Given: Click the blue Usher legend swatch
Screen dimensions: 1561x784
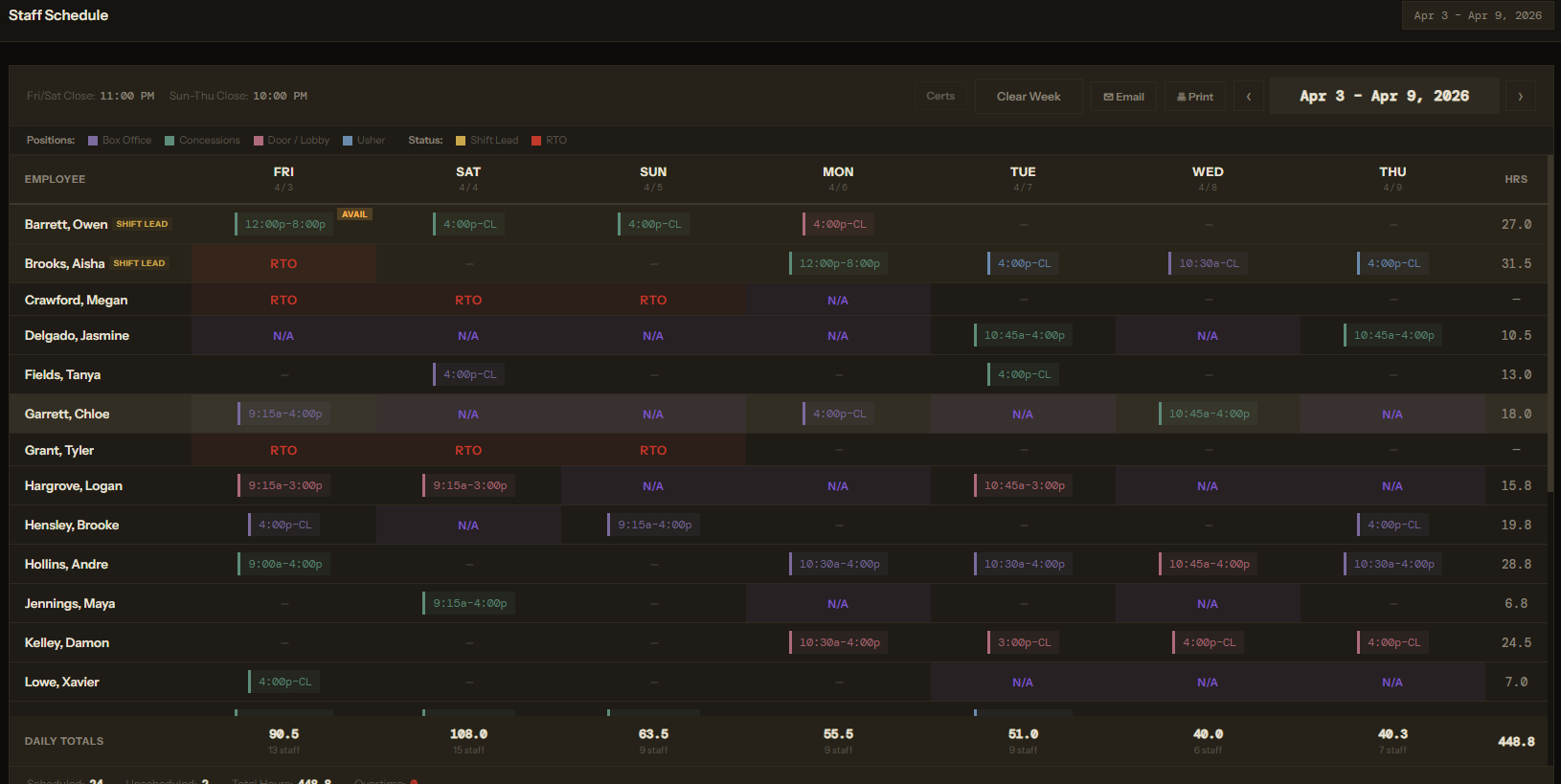Looking at the screenshot, I should (348, 141).
